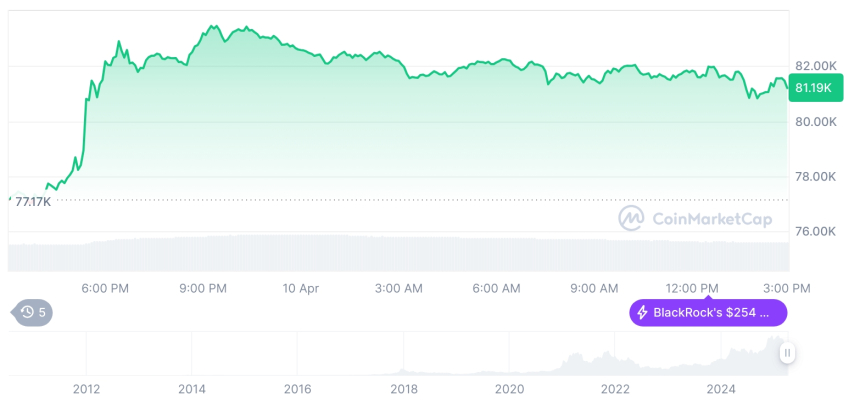This screenshot has width=860, height=401.
Task: Click the lightning bolt news icon
Action: point(642,313)
